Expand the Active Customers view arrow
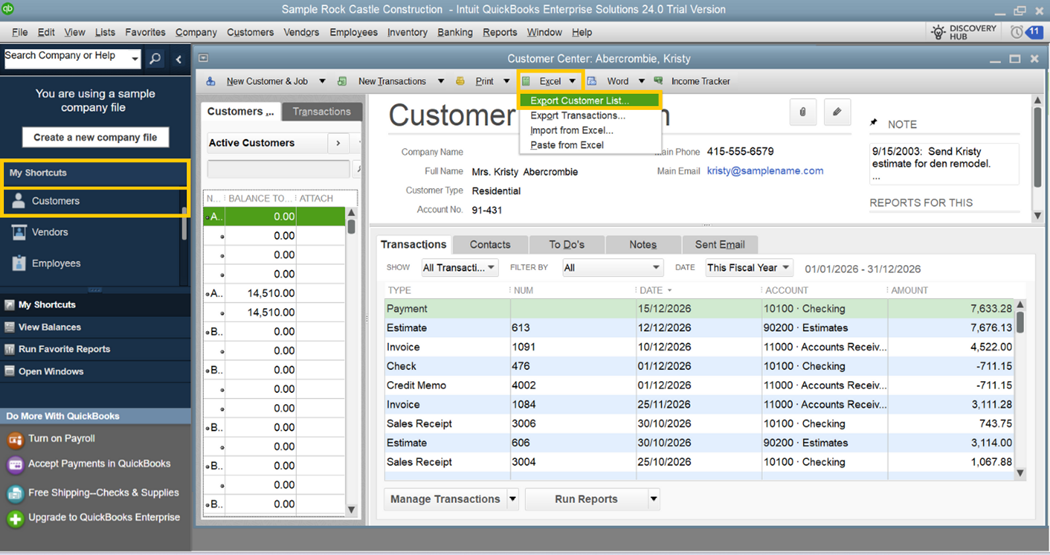This screenshot has height=555, width=1050. 338,143
